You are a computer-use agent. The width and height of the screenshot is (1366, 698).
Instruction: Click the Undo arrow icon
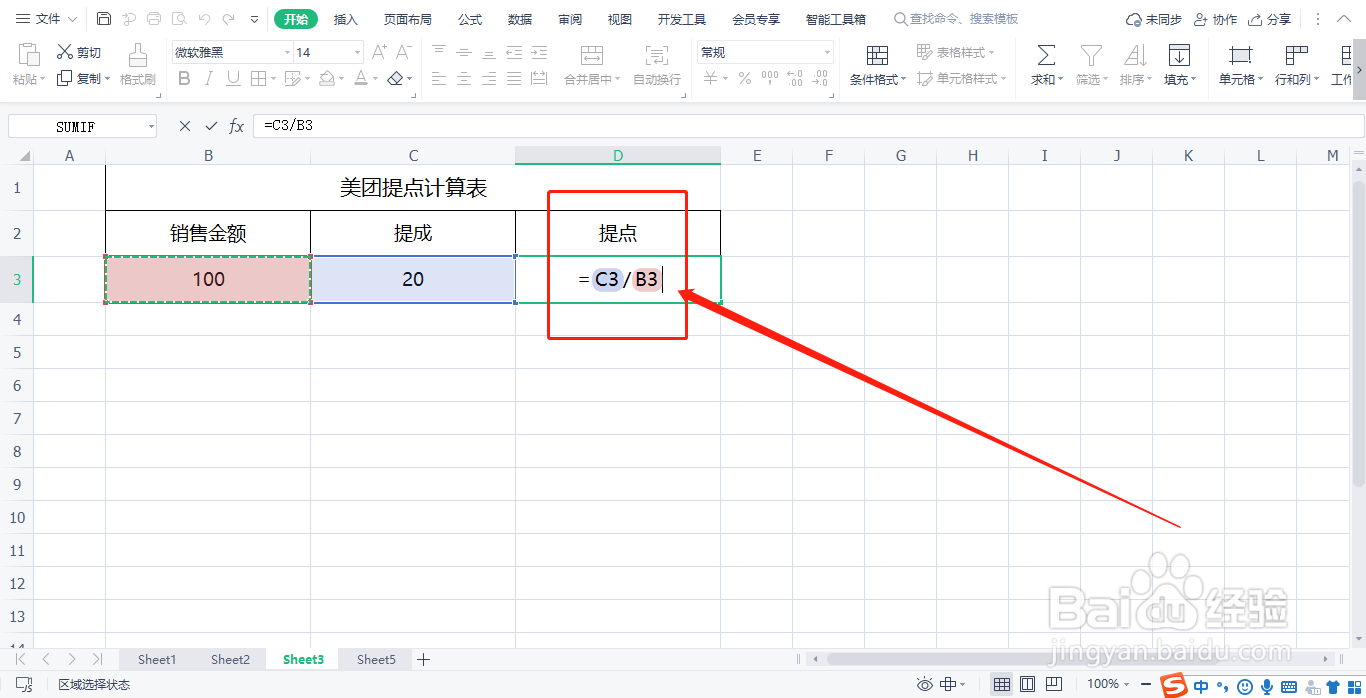pos(204,19)
